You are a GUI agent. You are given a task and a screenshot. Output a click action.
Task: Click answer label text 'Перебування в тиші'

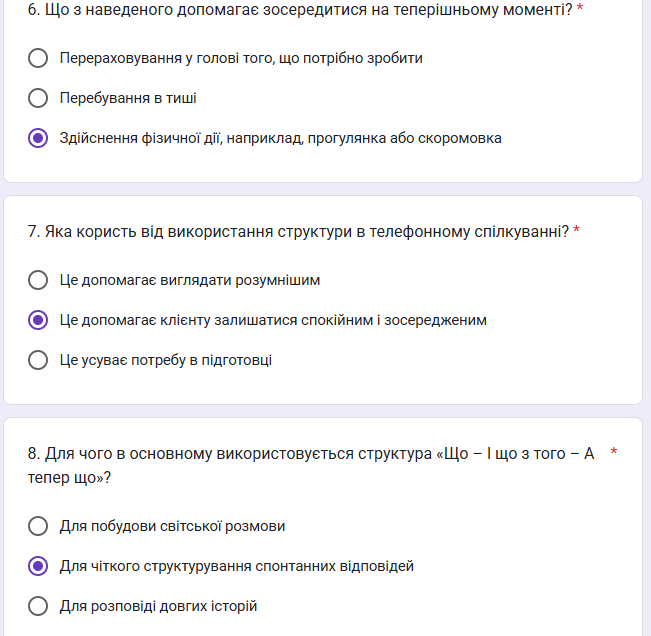click(x=128, y=98)
